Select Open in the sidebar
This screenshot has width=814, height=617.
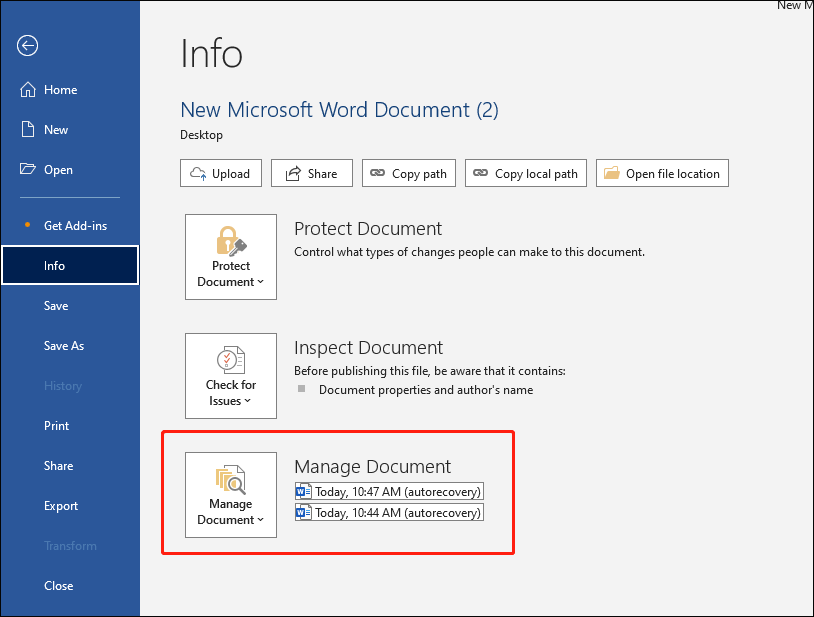[70, 170]
